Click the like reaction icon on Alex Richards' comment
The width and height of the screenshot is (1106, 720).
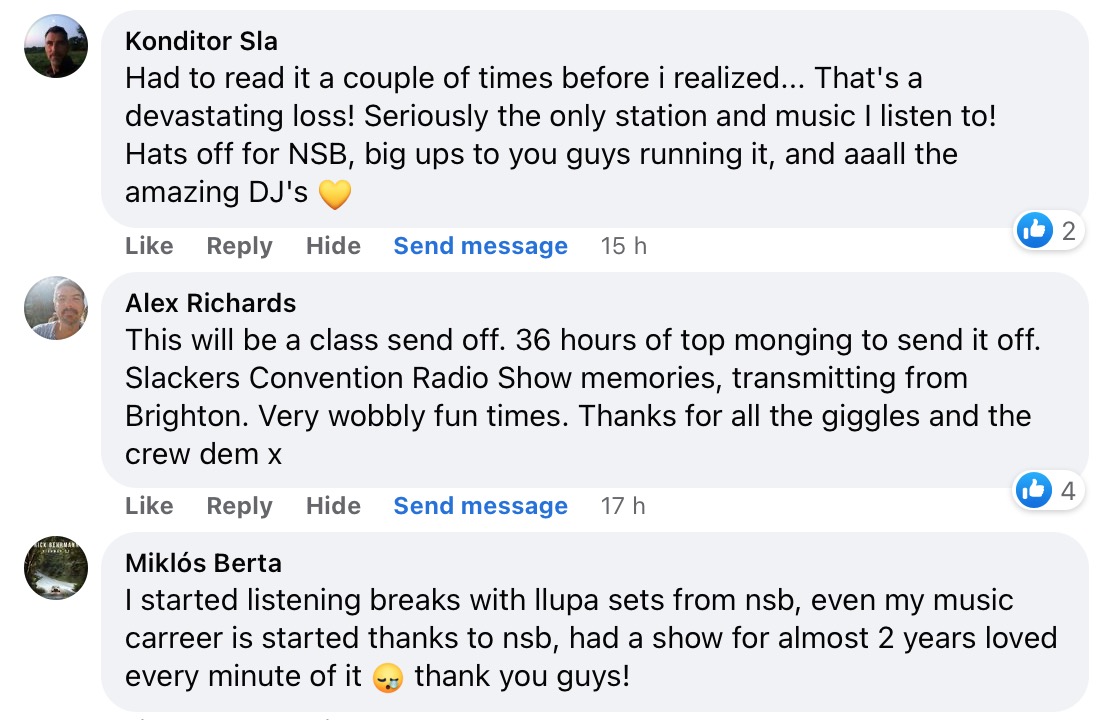tap(1035, 490)
